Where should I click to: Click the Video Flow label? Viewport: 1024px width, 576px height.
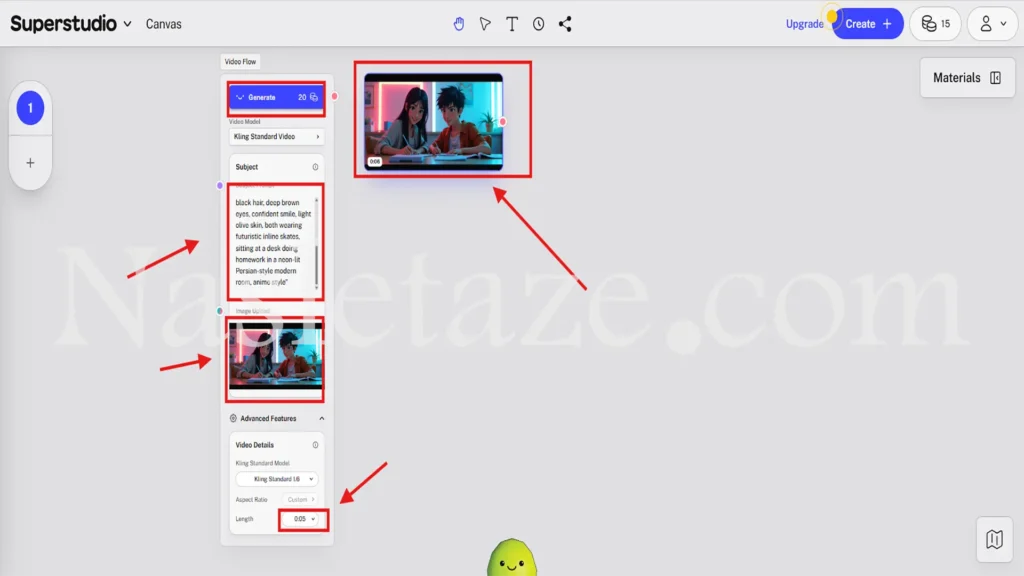[x=240, y=61]
